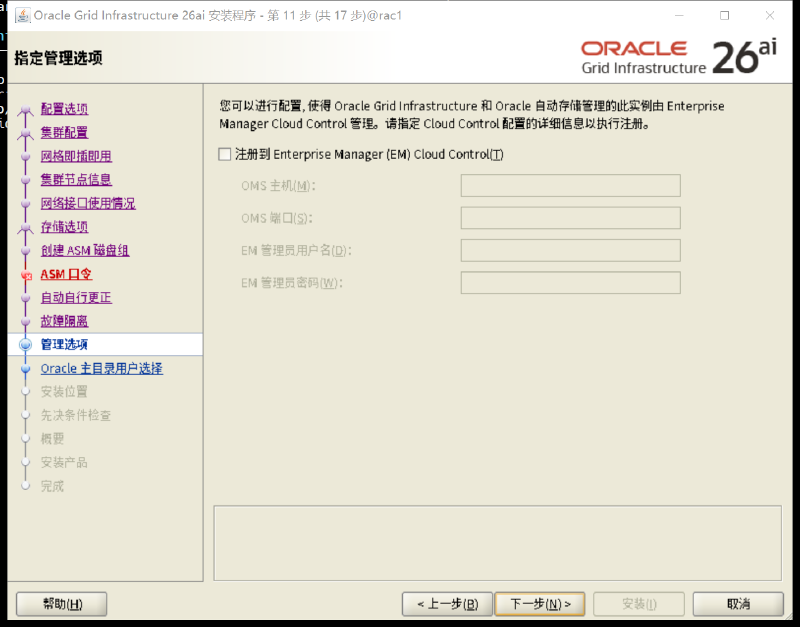
Task: Click the EM 管理员密码 input field
Action: coord(570,283)
